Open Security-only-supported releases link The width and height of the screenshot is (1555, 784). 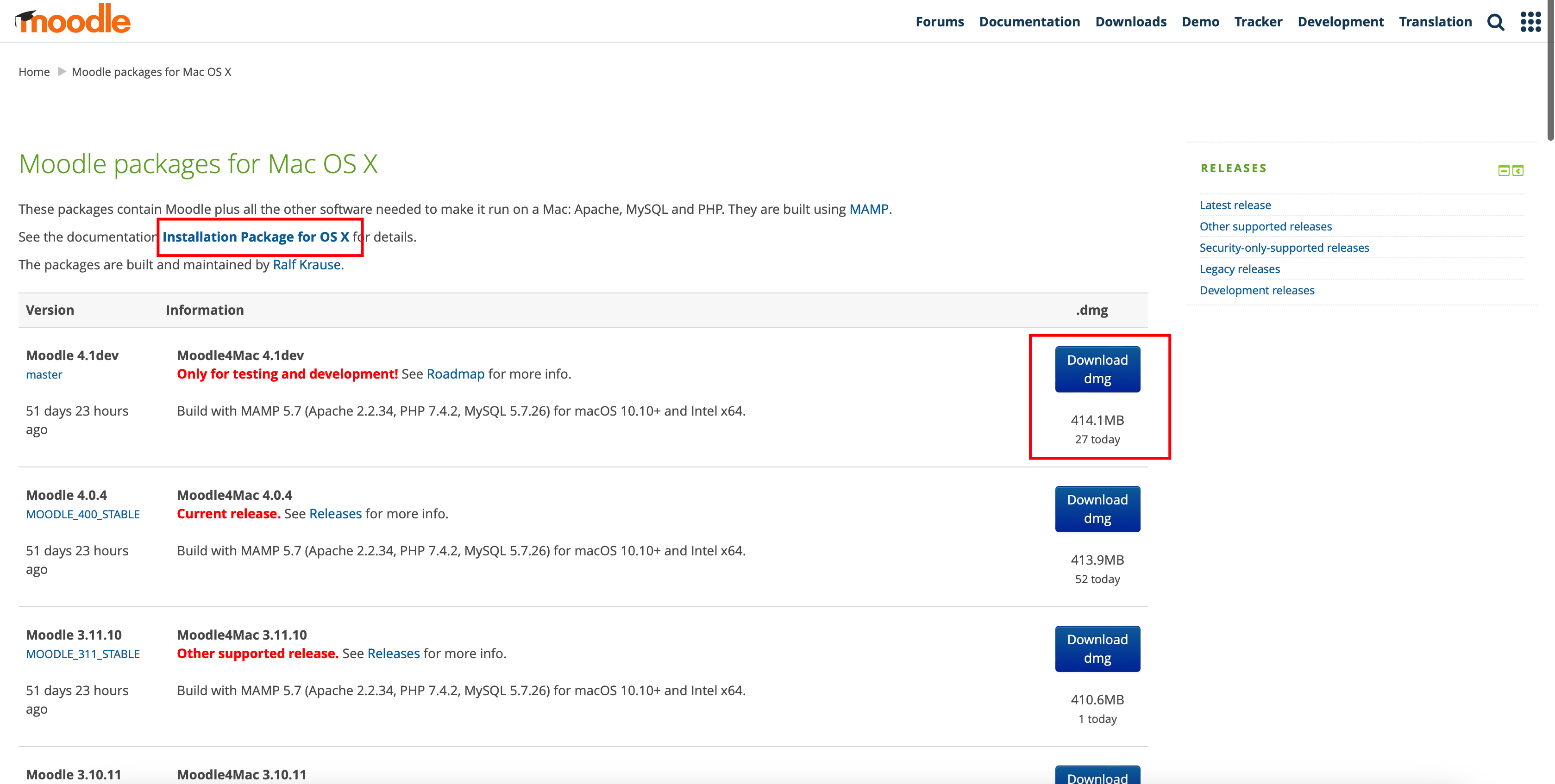click(x=1284, y=248)
